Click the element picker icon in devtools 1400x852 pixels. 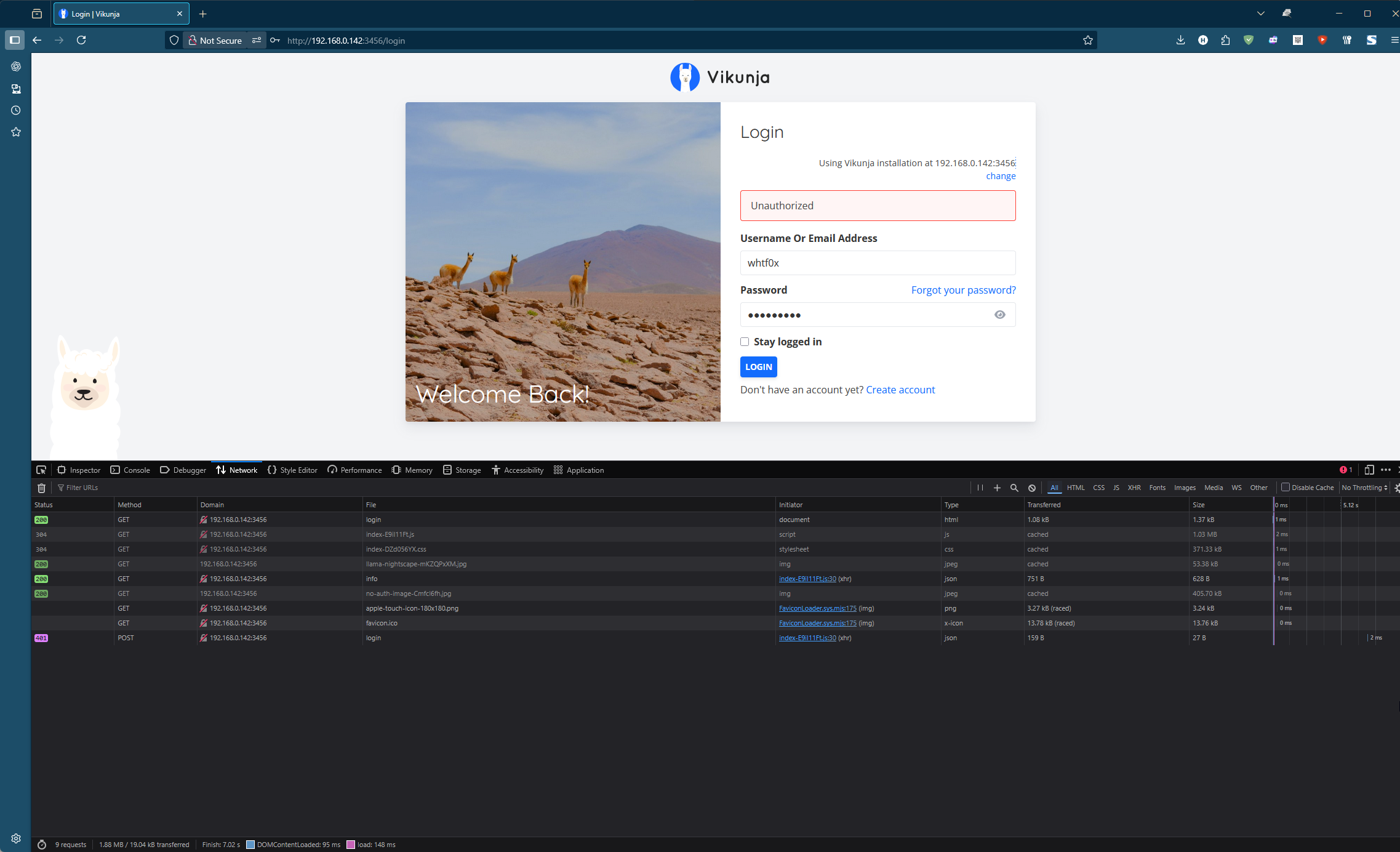pos(41,470)
